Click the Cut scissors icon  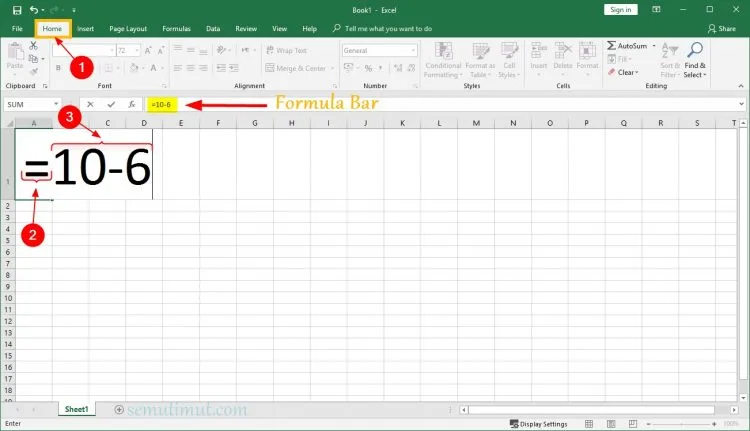point(33,46)
